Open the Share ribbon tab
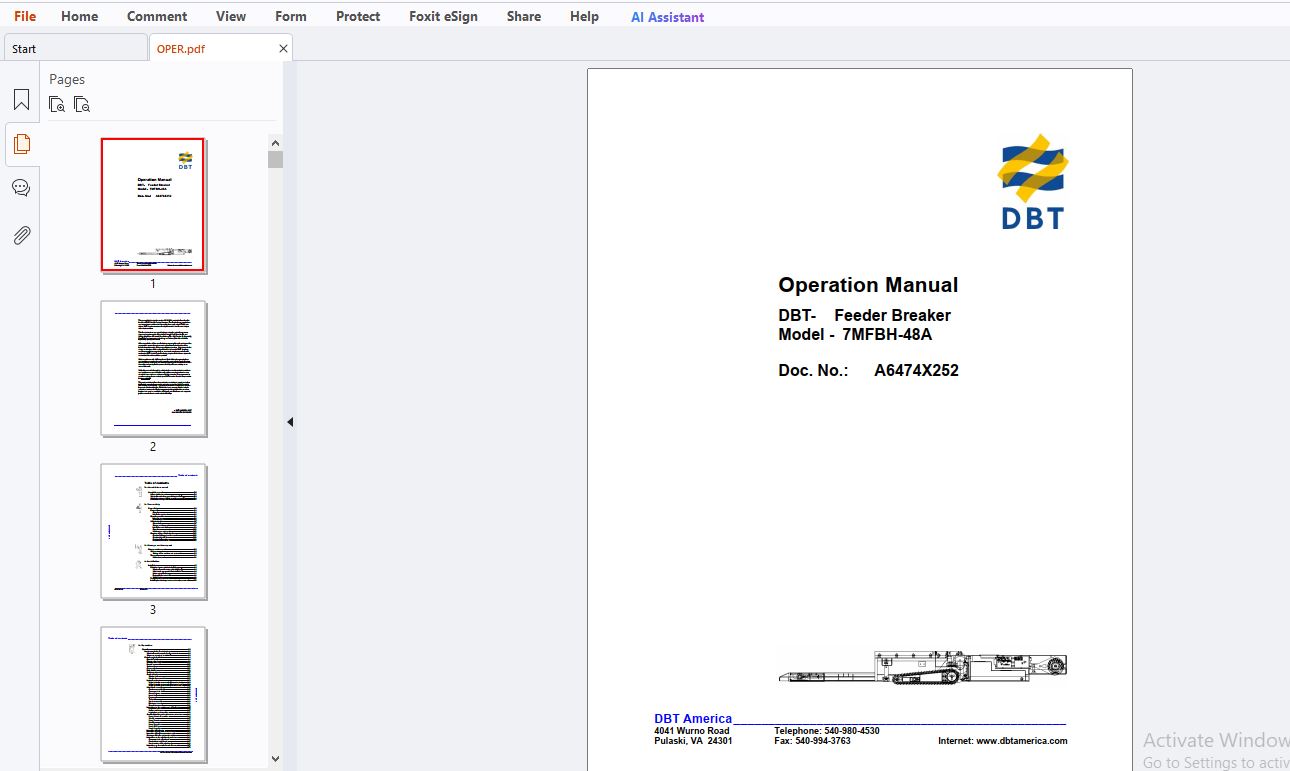This screenshot has height=771, width=1290. coord(524,16)
